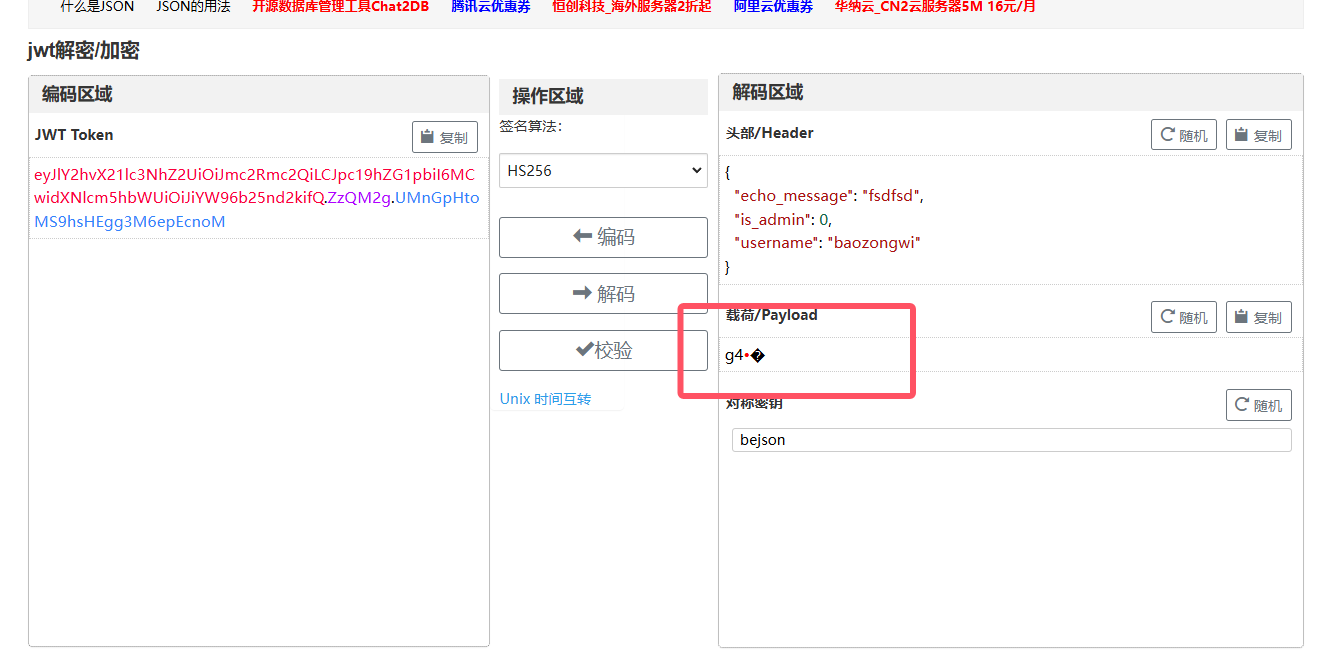Open 阿里云优惠券 link

pos(773,6)
